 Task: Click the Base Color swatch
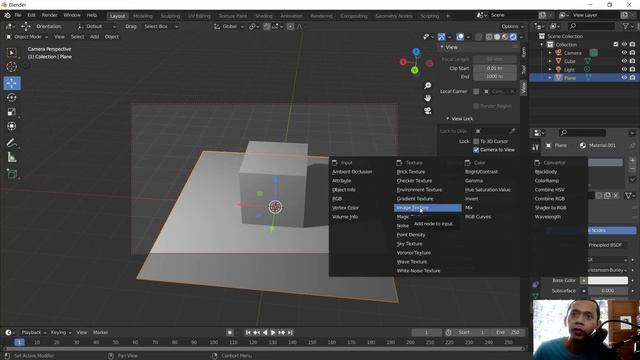(608, 281)
